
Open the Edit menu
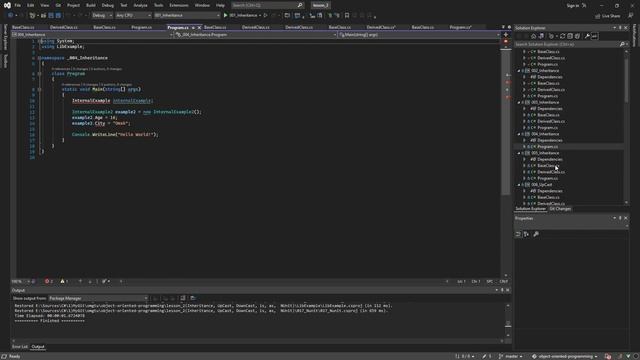click(x=31, y=5)
